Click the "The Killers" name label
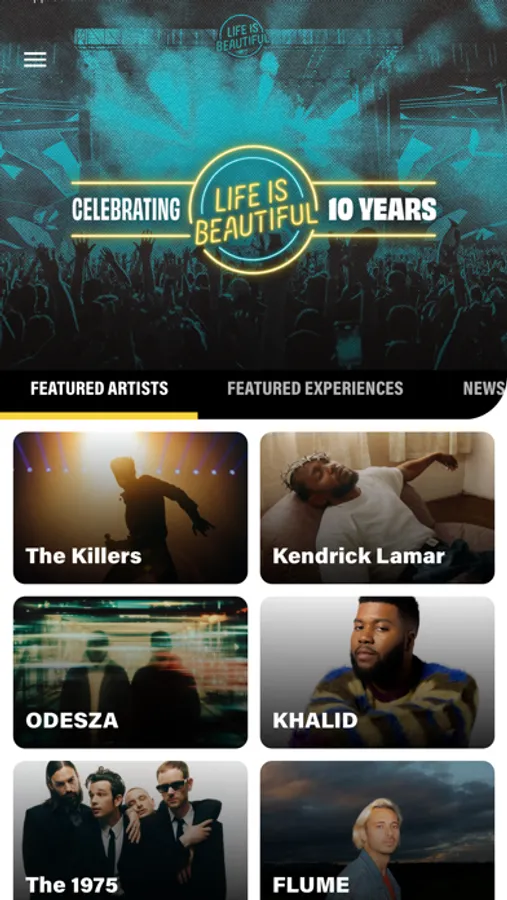The width and height of the screenshot is (507, 900). 83,556
